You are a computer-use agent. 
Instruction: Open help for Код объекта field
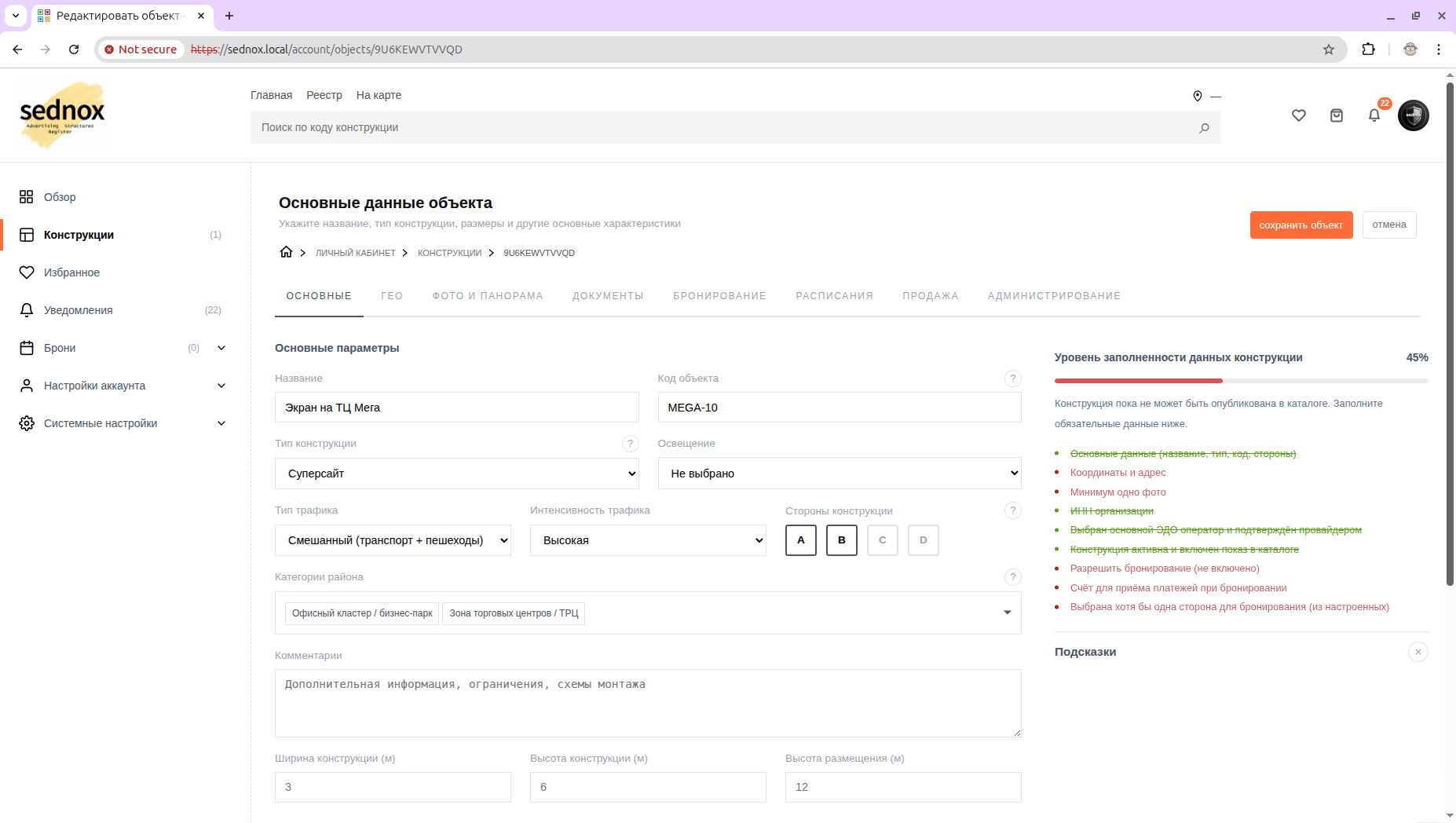click(x=1013, y=379)
